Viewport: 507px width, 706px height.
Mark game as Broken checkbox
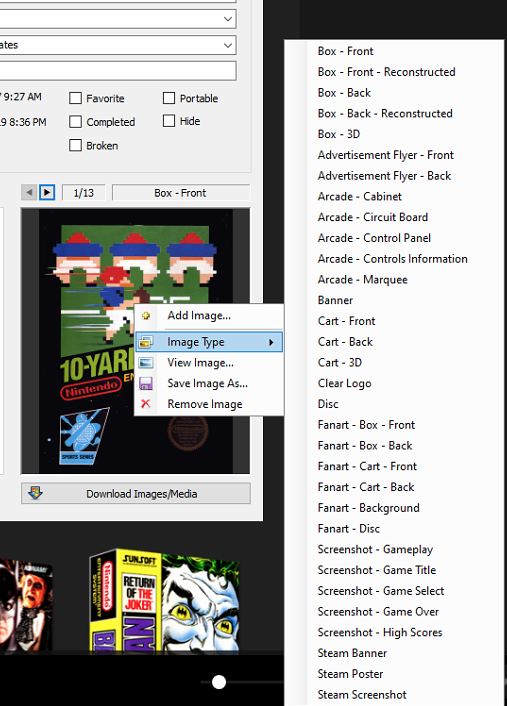[x=76, y=145]
